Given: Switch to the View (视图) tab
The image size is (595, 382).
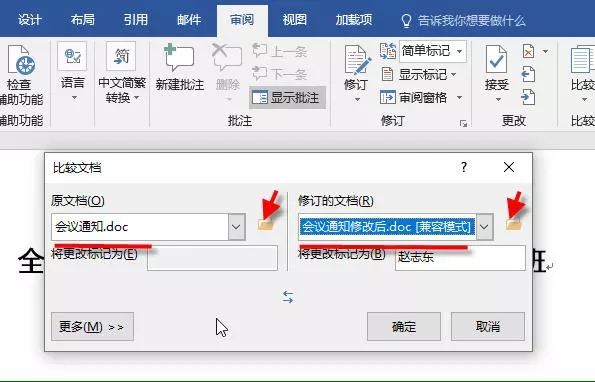Looking at the screenshot, I should pos(294,20).
